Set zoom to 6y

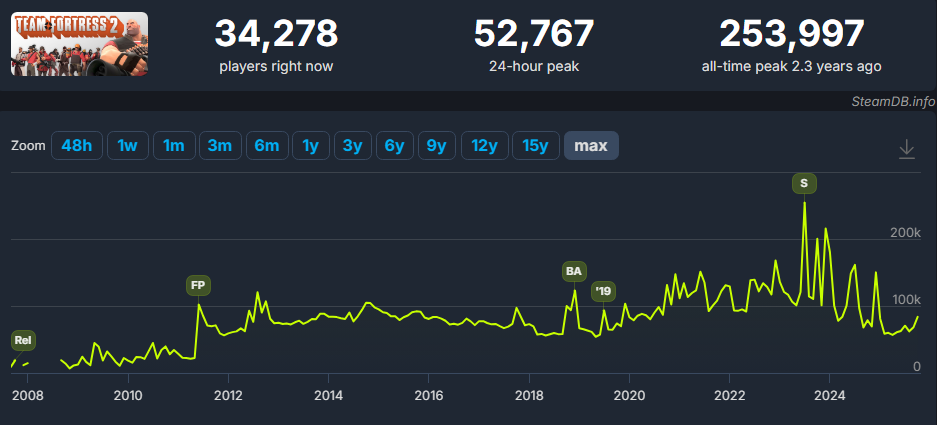click(x=394, y=146)
